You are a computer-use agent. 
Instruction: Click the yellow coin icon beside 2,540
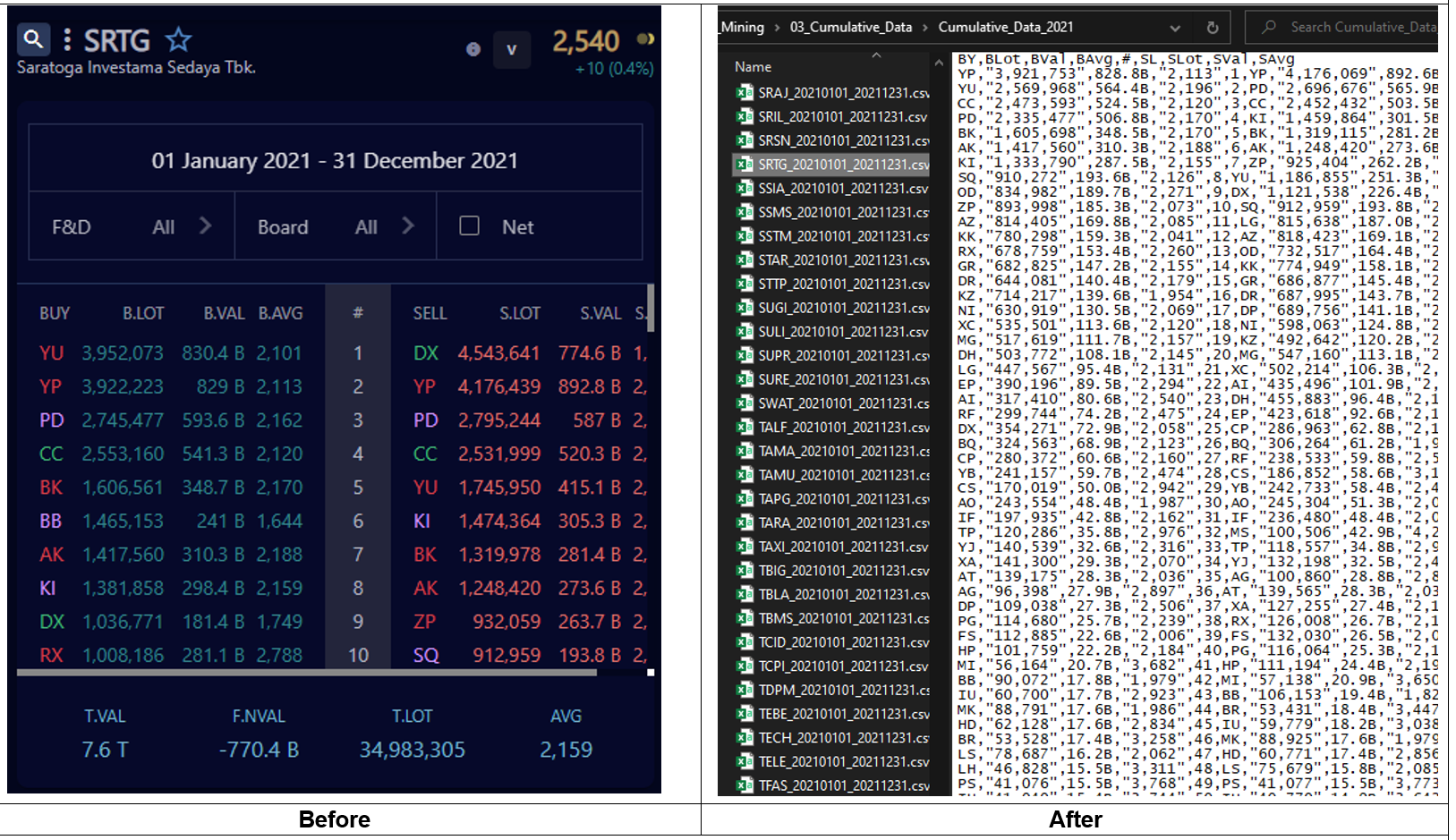pos(645,39)
